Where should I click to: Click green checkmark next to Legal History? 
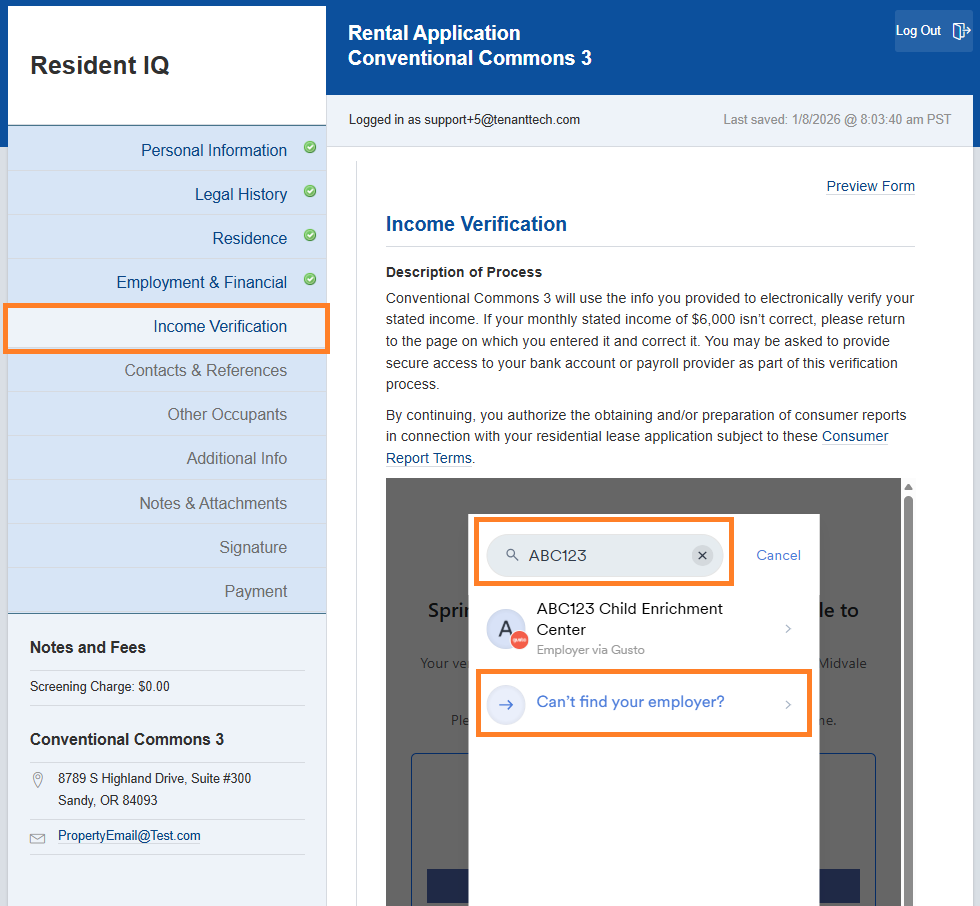[310, 191]
